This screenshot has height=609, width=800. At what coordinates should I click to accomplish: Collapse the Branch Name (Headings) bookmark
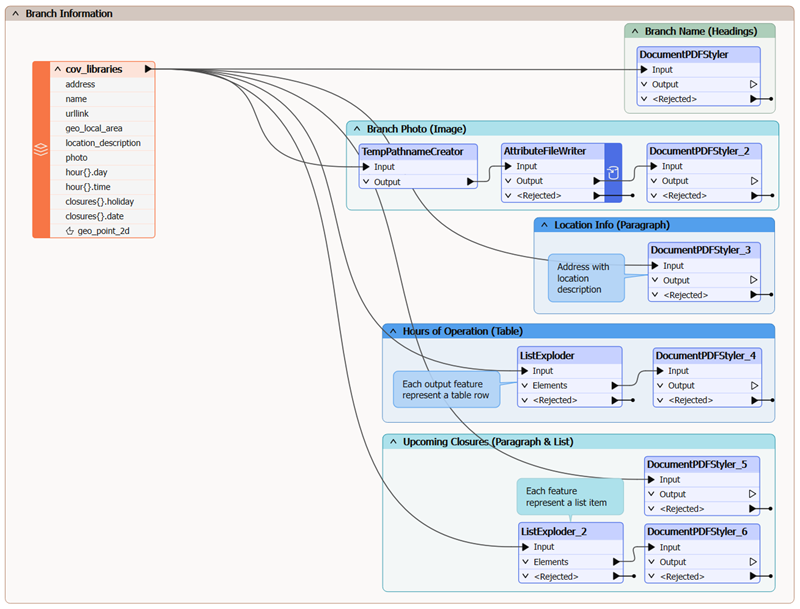pyautogui.click(x=635, y=31)
